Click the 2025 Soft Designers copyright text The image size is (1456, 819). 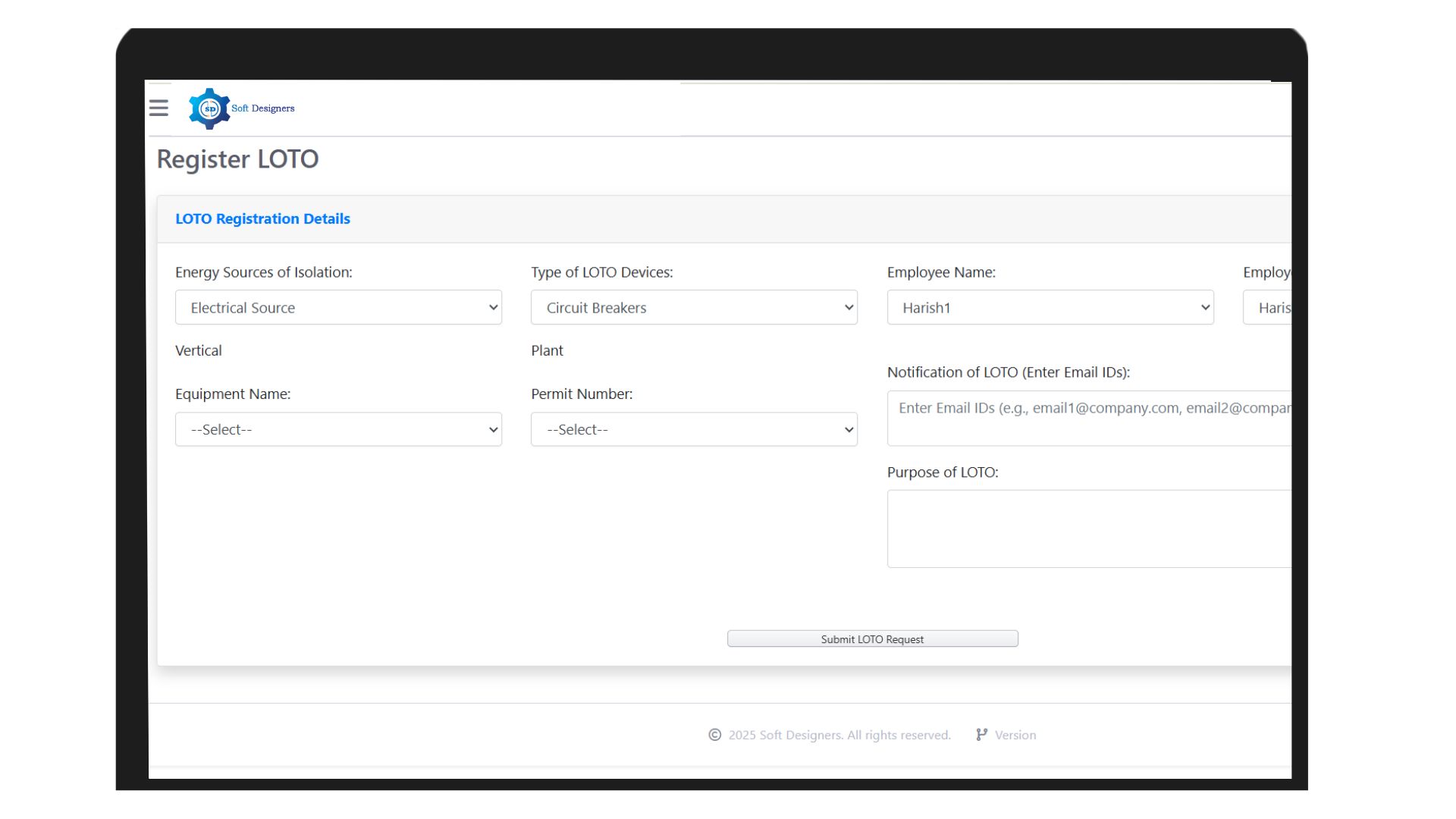coord(839,735)
